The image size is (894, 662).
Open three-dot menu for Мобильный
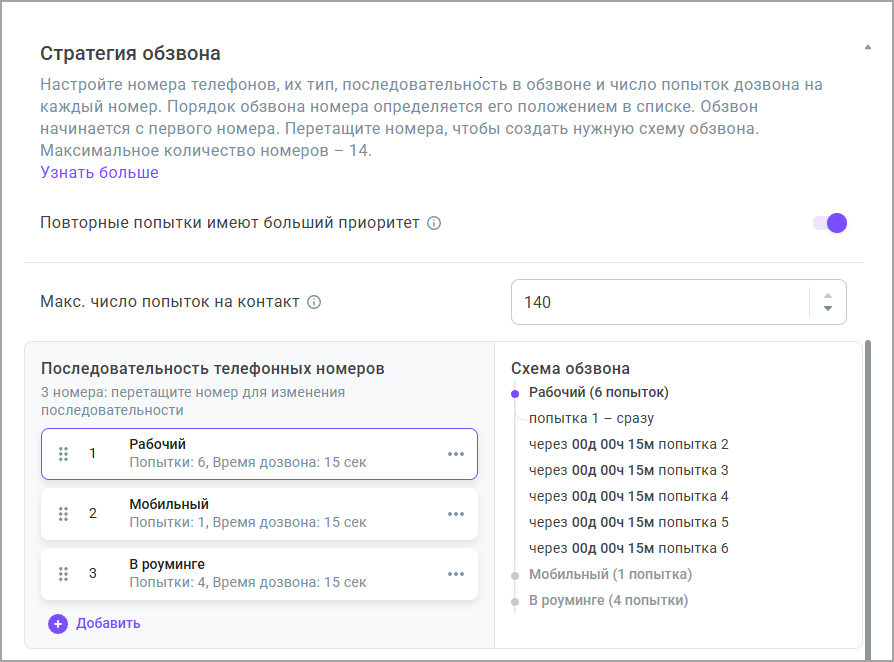click(456, 514)
